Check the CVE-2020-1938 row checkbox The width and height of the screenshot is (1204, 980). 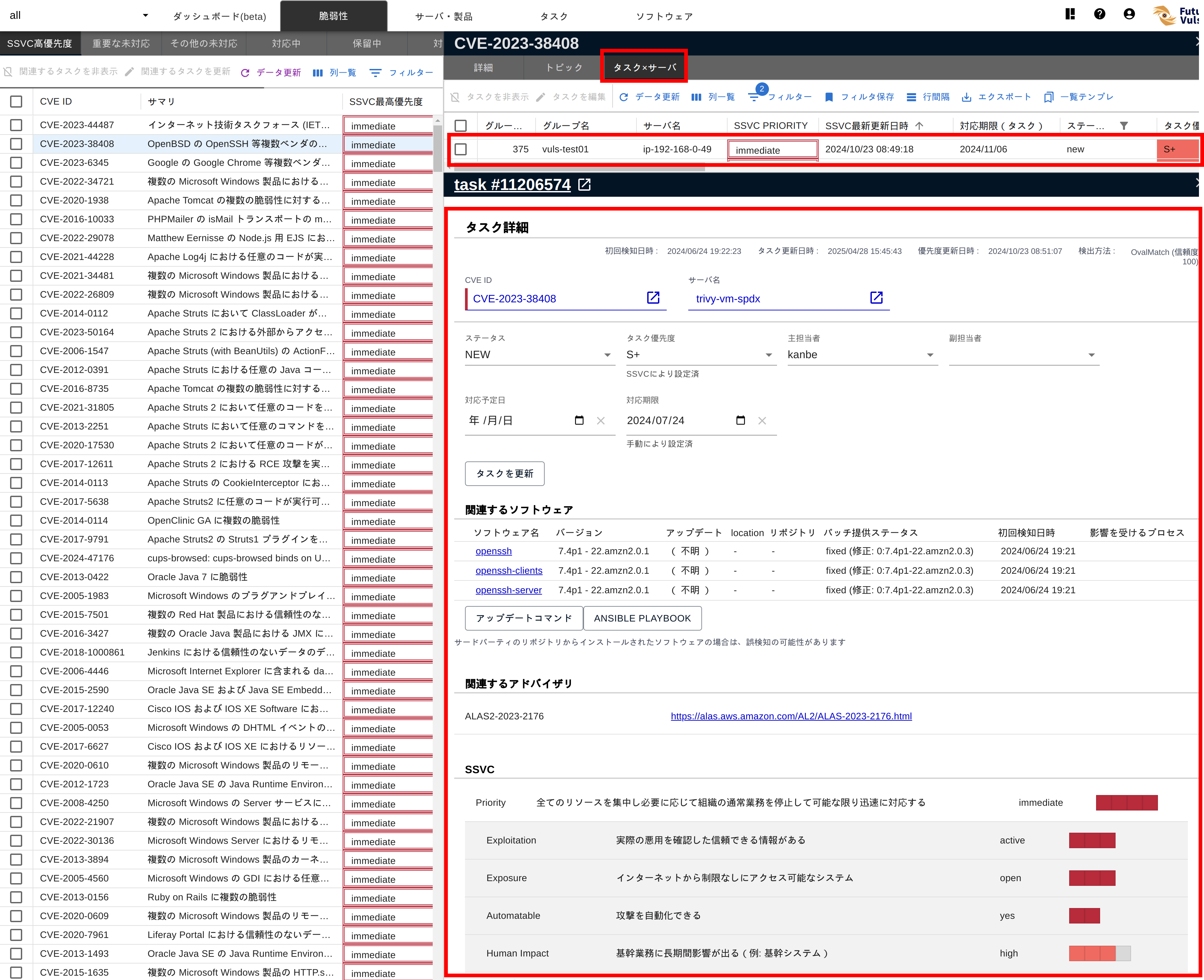[16, 200]
